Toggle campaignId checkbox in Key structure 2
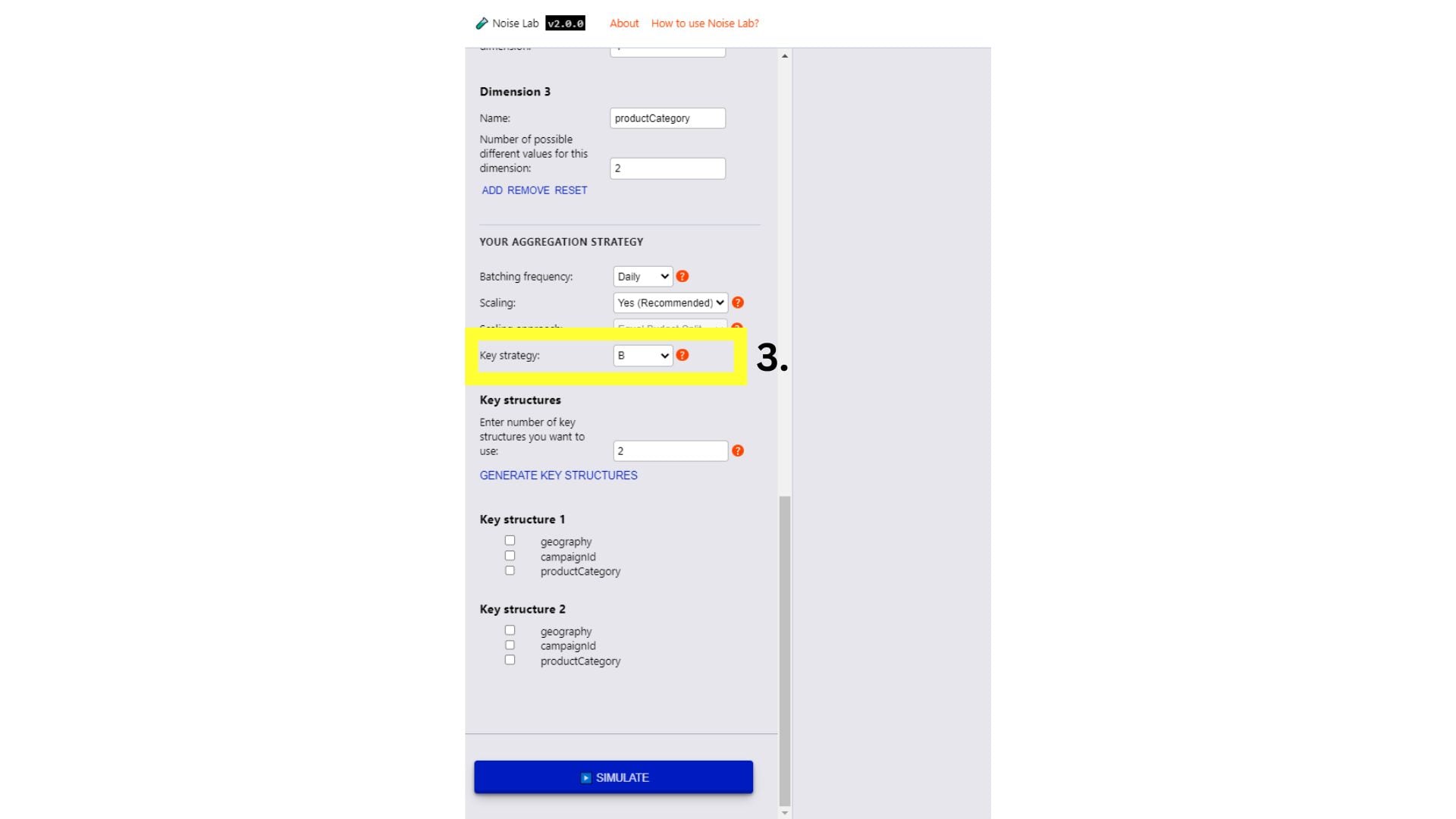 [509, 644]
